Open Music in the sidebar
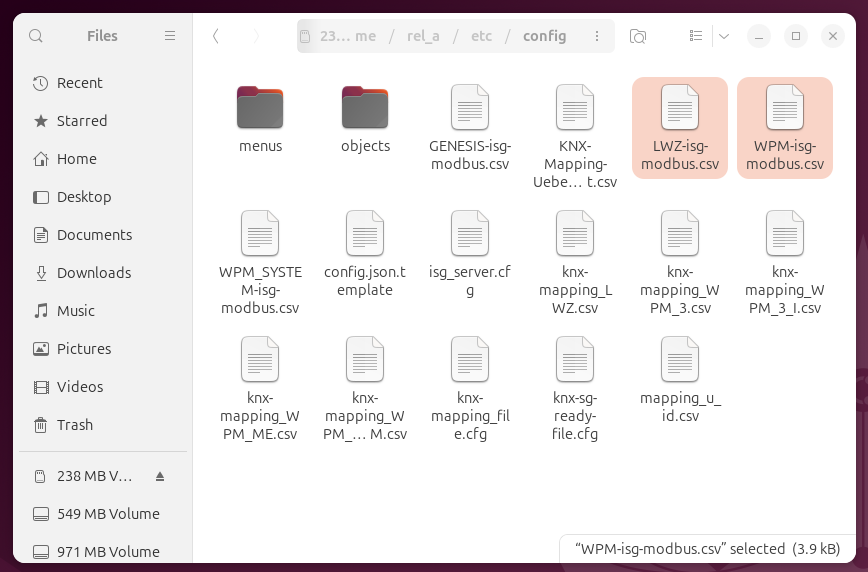868x572 pixels. (x=103, y=311)
